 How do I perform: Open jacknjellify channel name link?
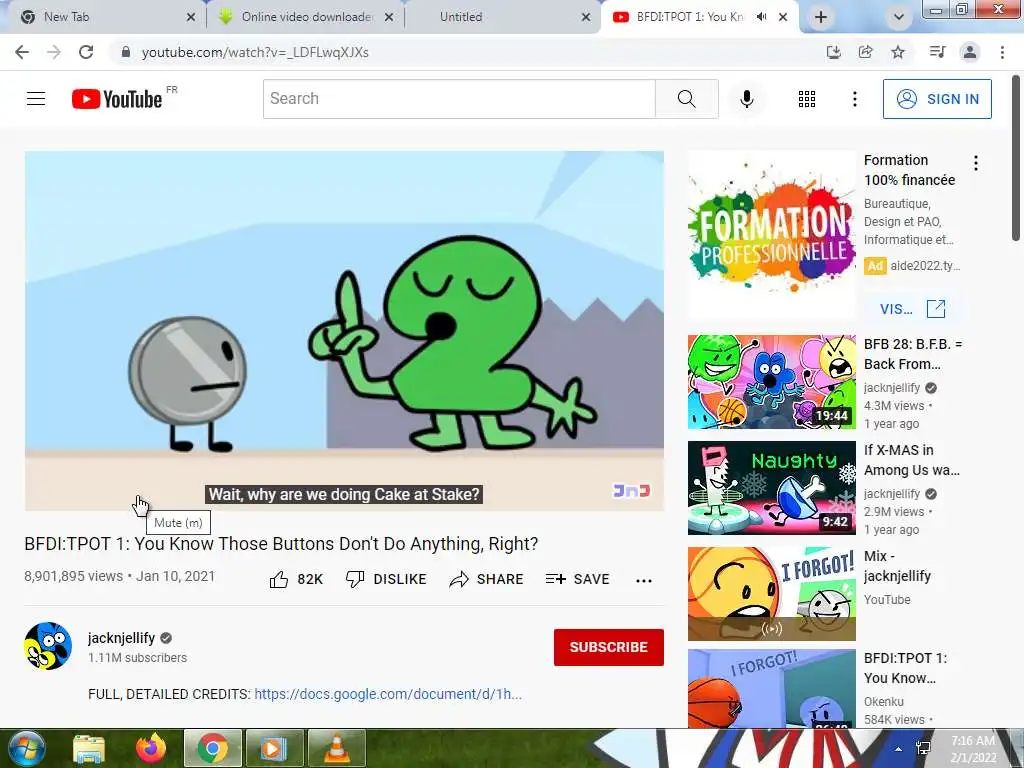coord(121,638)
